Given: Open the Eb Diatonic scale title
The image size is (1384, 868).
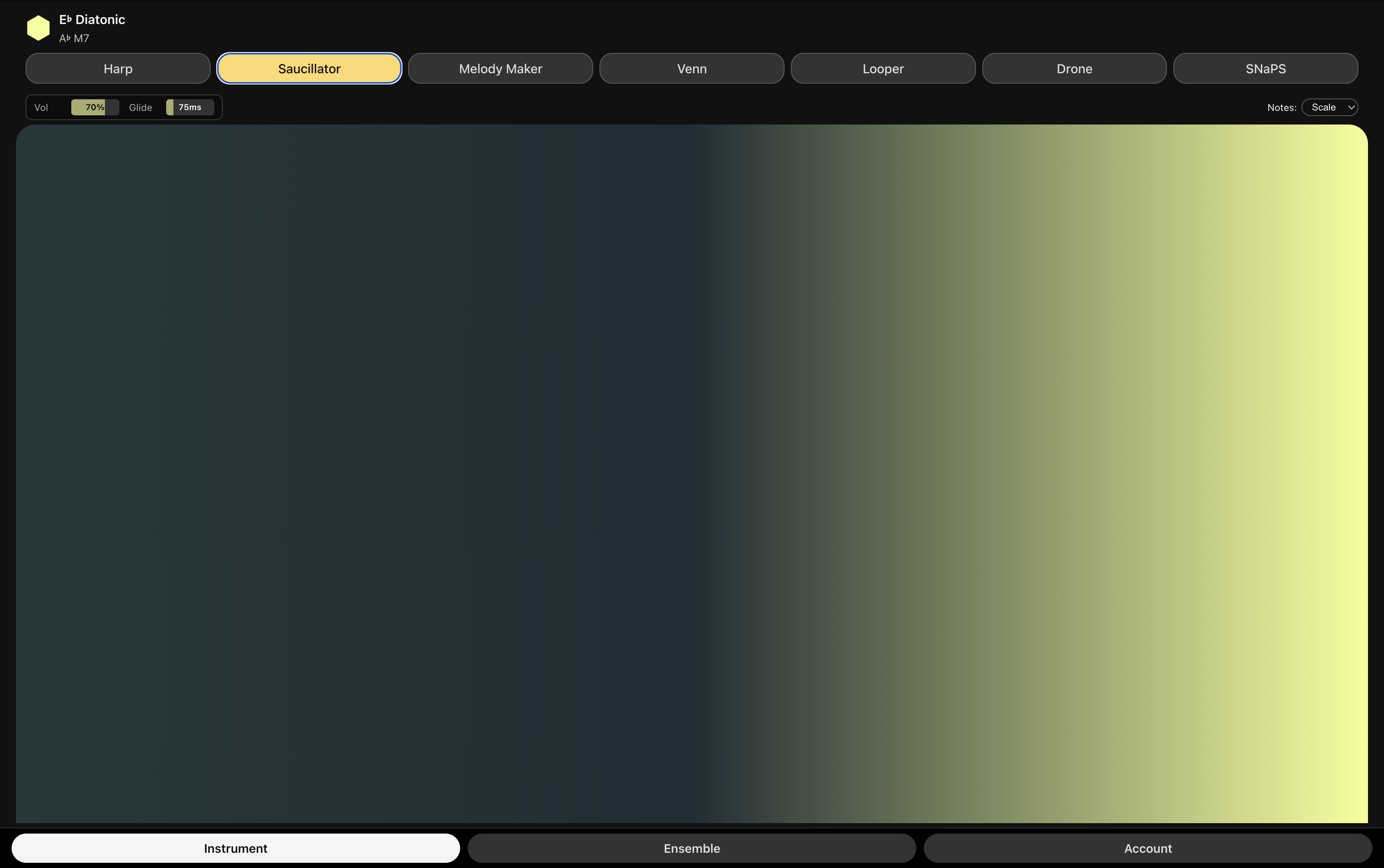Looking at the screenshot, I should (x=92, y=20).
